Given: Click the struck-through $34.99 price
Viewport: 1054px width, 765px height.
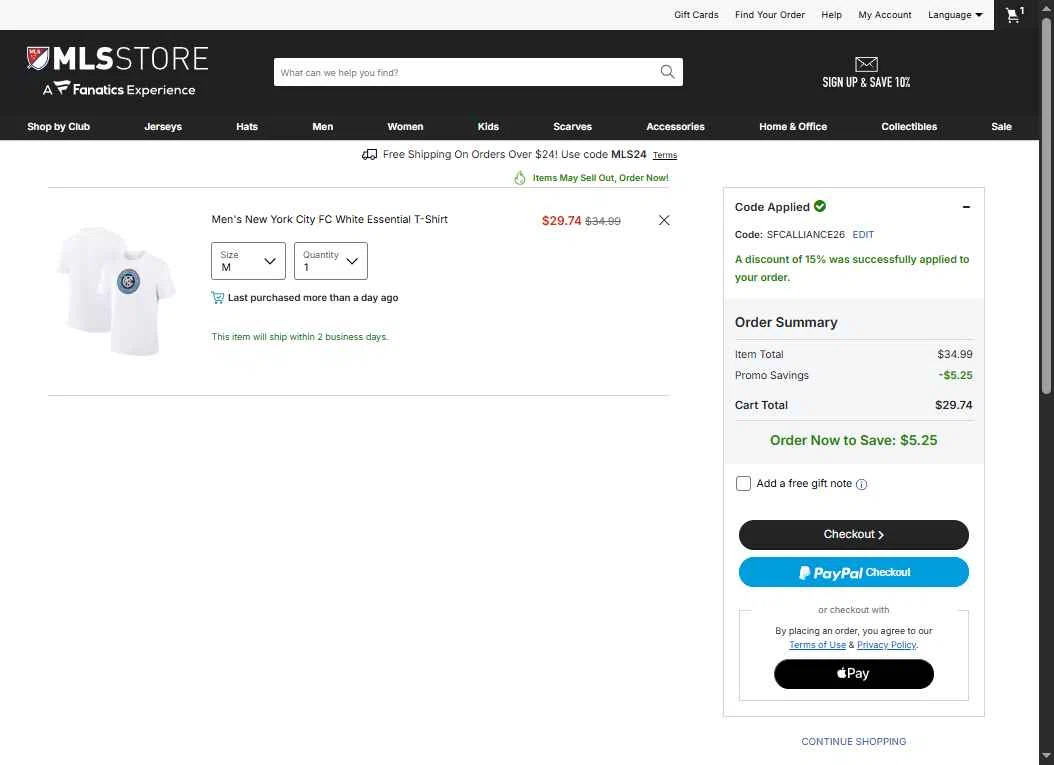Looking at the screenshot, I should (x=603, y=220).
